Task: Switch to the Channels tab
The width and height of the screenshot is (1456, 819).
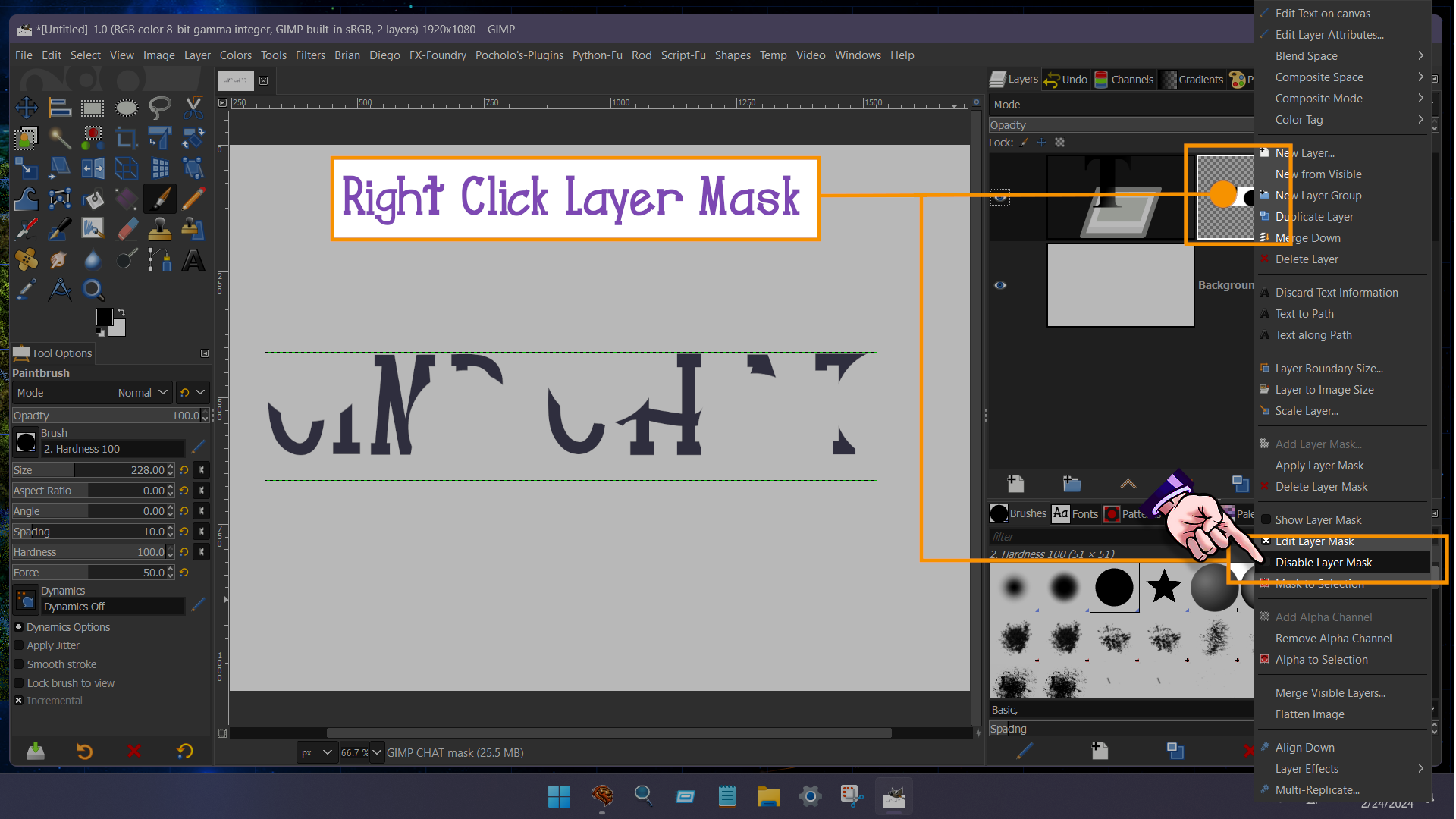Action: pyautogui.click(x=1124, y=80)
